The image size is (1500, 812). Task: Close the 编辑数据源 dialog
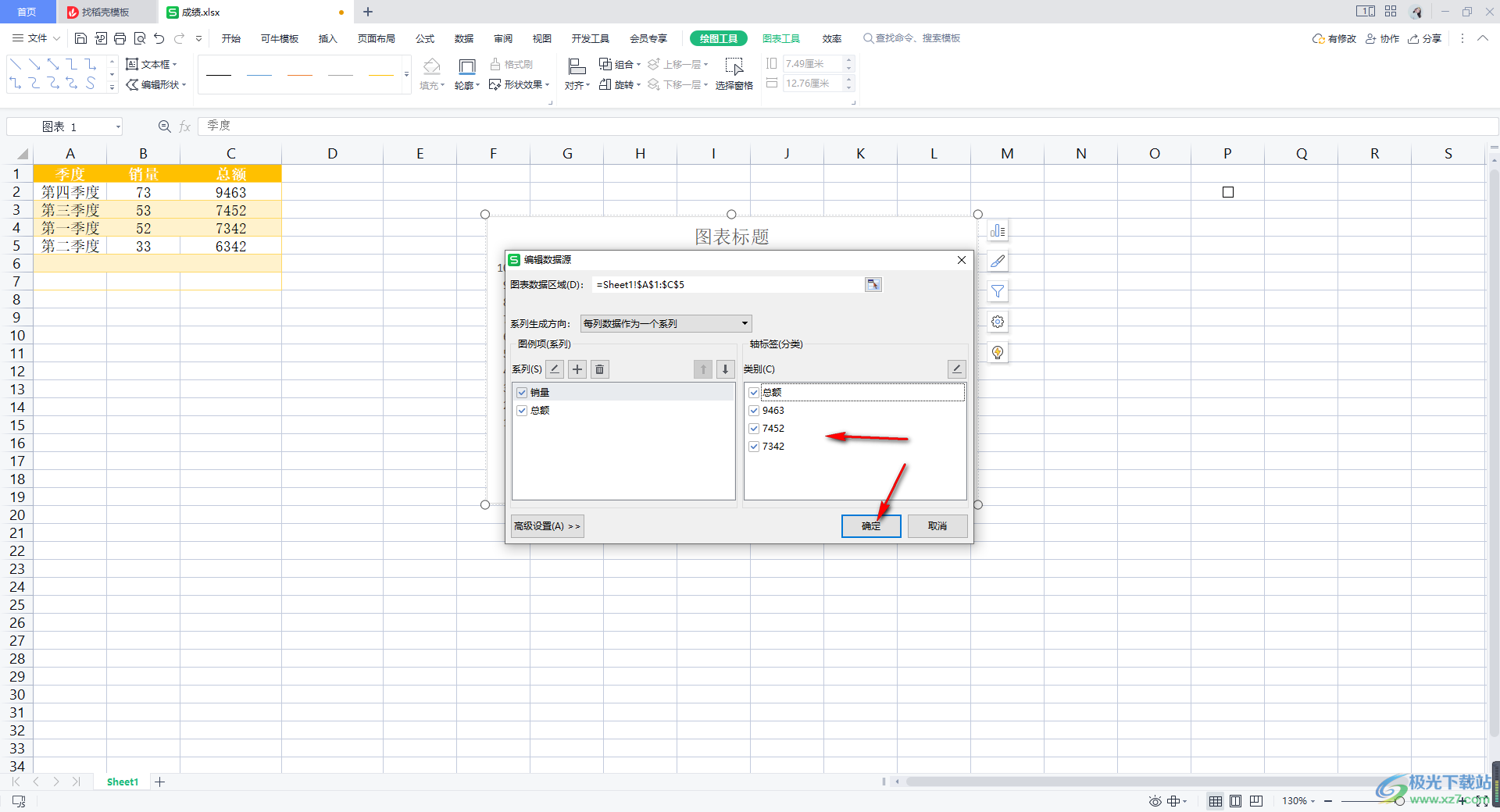coord(962,260)
